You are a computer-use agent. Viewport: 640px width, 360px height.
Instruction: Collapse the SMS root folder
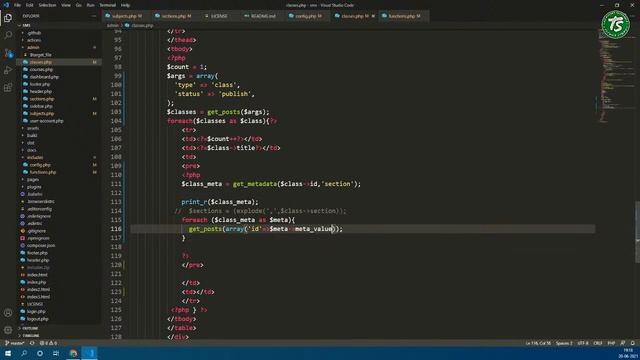pyautogui.click(x=27, y=25)
